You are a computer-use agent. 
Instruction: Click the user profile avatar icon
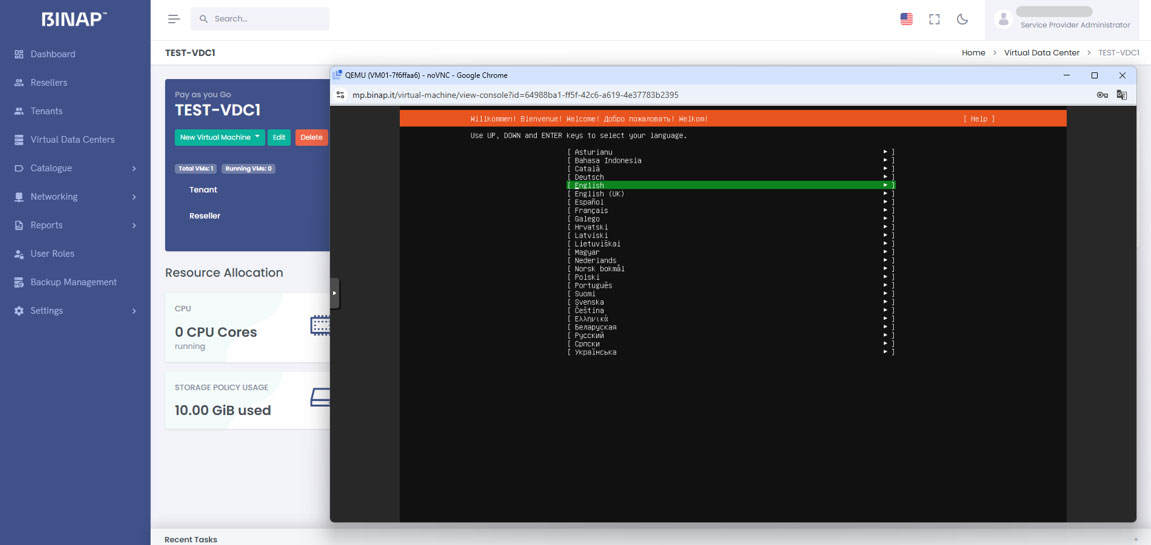coord(1003,19)
